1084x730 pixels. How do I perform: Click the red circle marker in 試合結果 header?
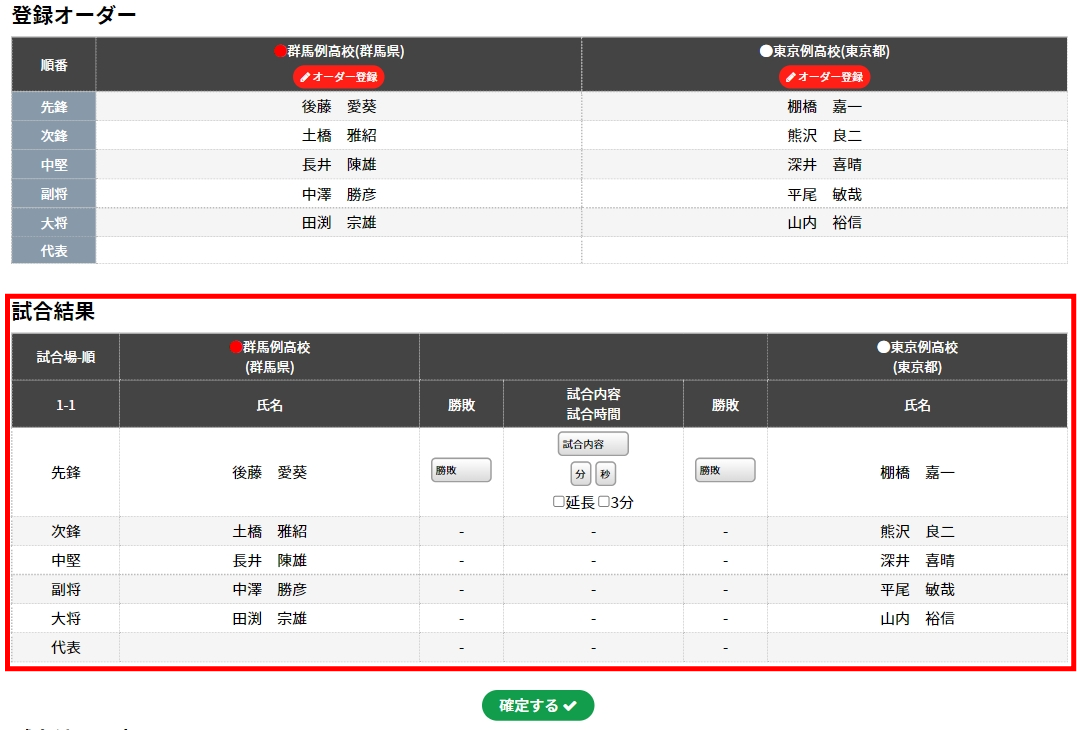[236, 348]
